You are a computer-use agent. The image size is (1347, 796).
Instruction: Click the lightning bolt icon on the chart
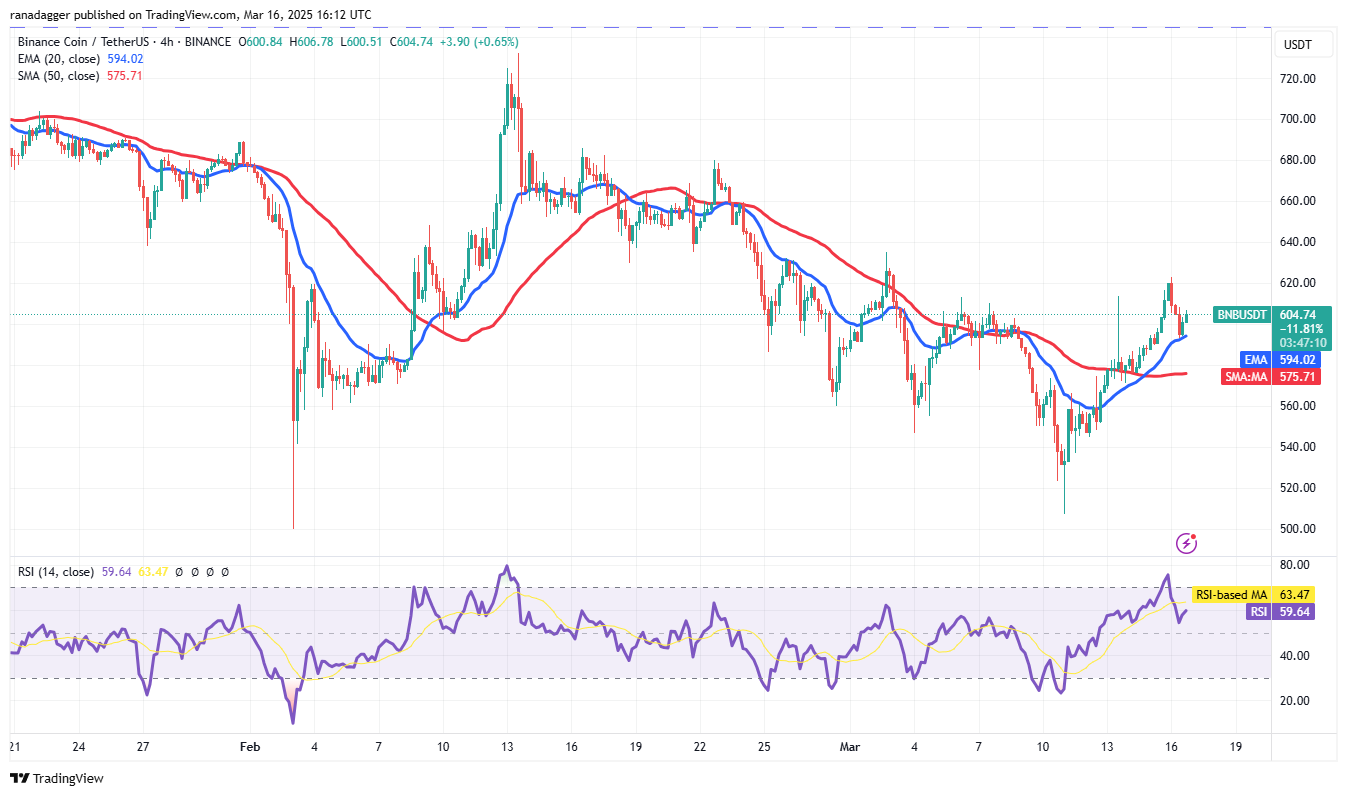(1186, 543)
